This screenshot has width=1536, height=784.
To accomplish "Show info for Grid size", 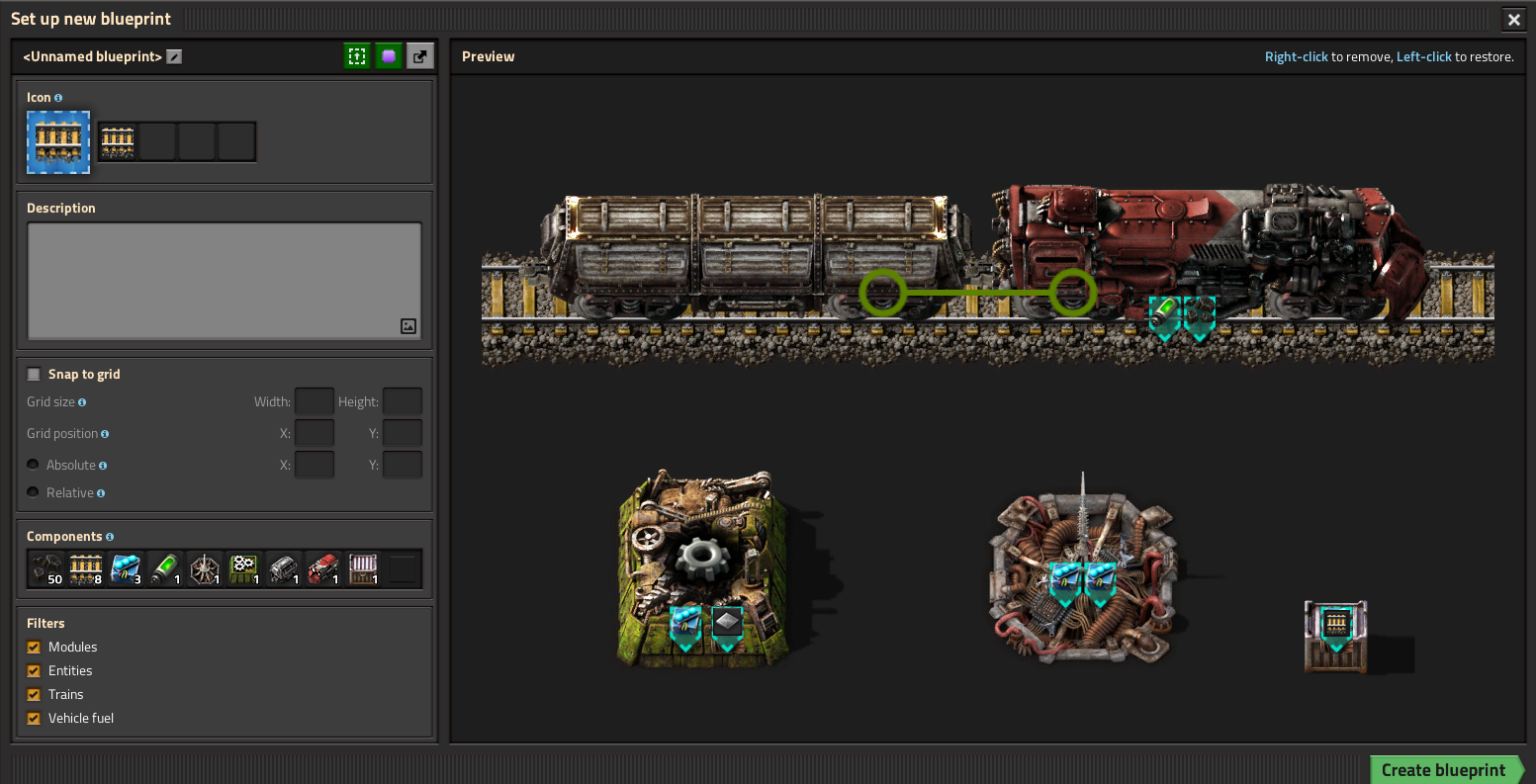I will pyautogui.click(x=82, y=402).
